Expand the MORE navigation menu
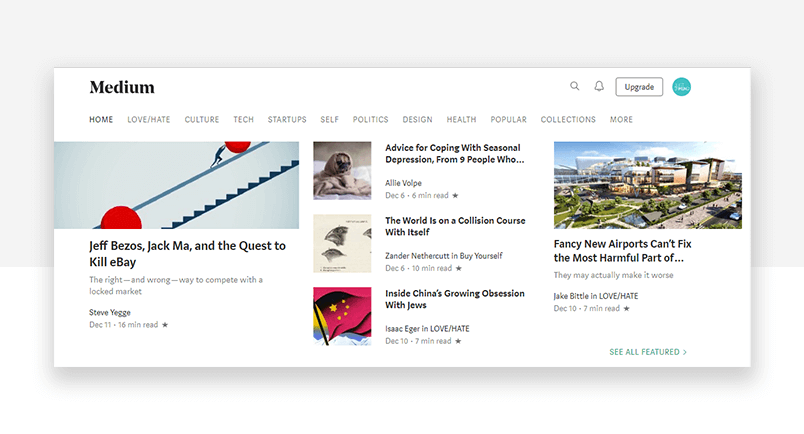 point(621,120)
